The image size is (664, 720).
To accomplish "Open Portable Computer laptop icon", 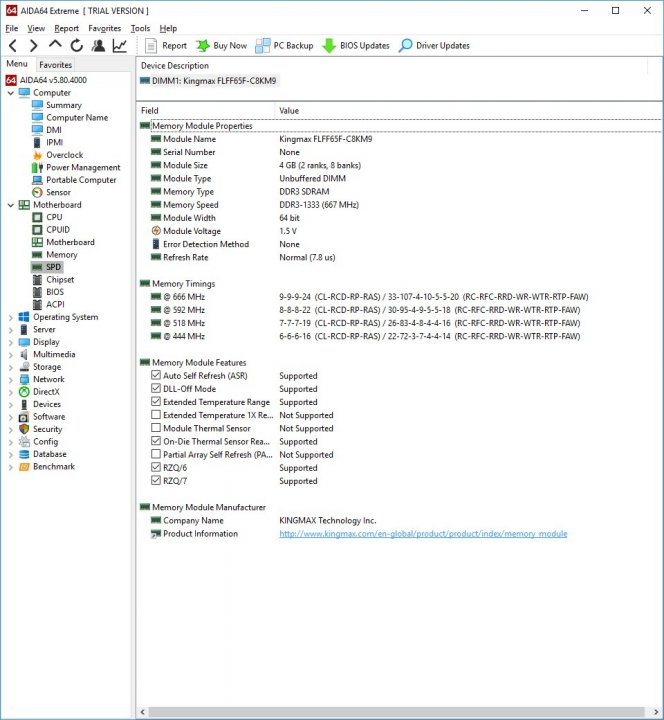I will pyautogui.click(x=37, y=180).
